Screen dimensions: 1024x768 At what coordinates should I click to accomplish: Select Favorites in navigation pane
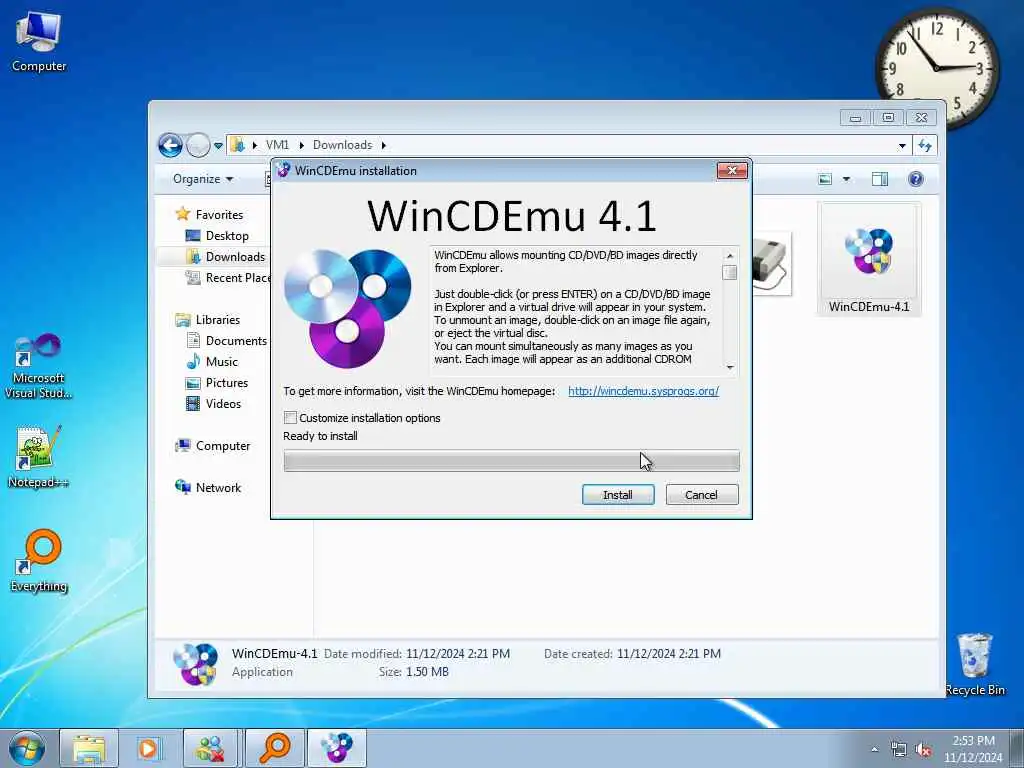tap(219, 214)
